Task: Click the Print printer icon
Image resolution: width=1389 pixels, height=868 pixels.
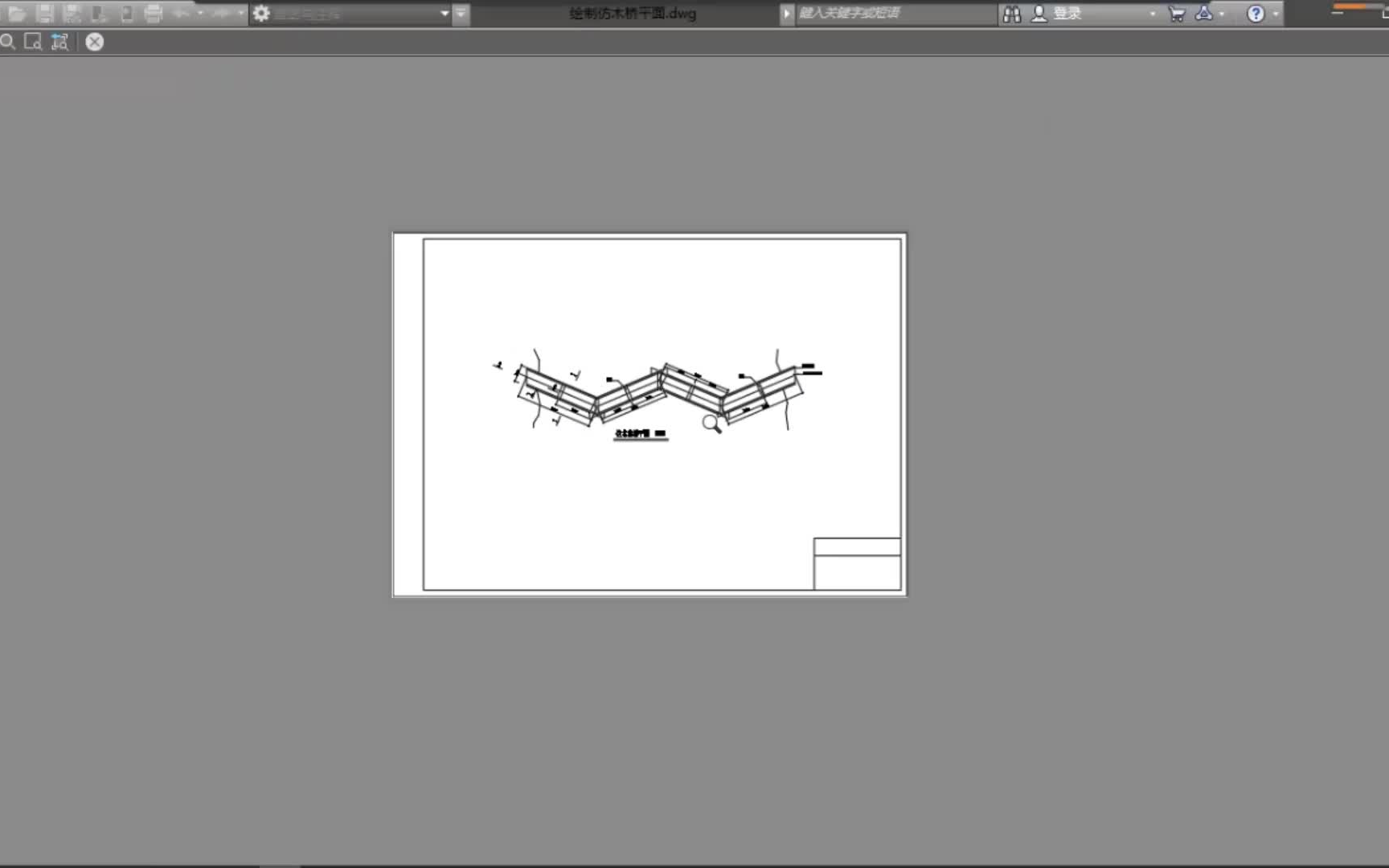Action: (x=154, y=13)
